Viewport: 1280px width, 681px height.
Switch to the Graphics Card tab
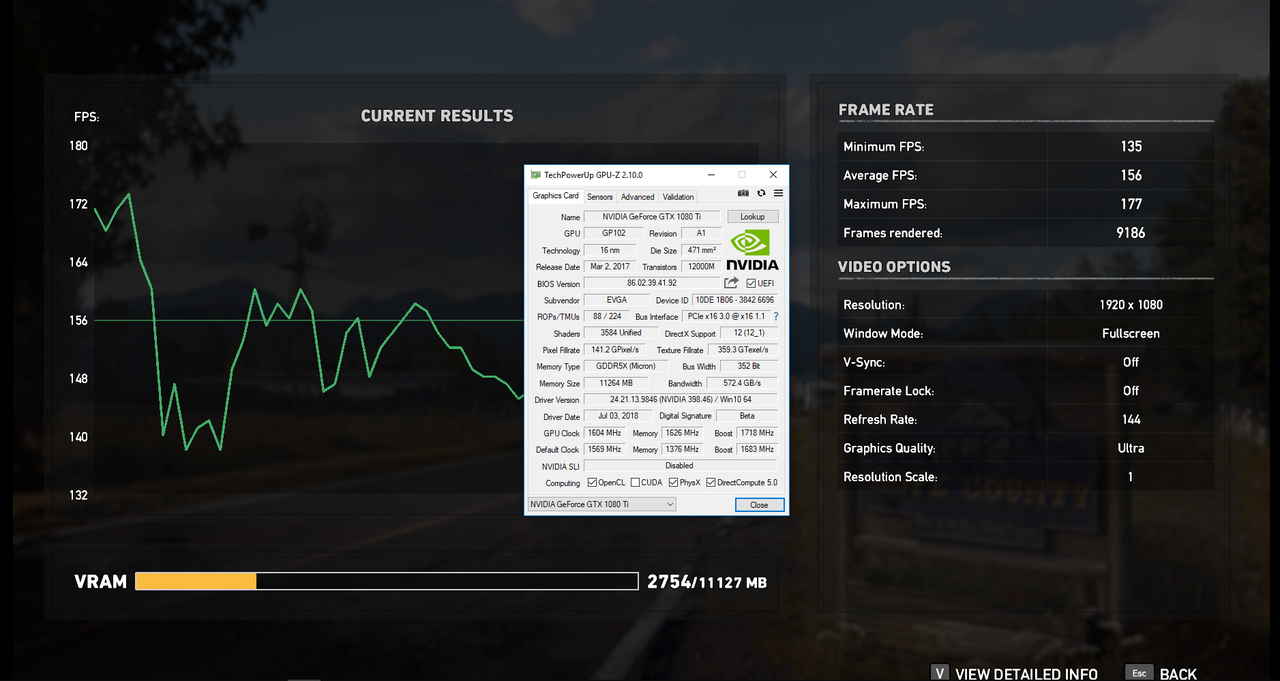pyautogui.click(x=555, y=196)
